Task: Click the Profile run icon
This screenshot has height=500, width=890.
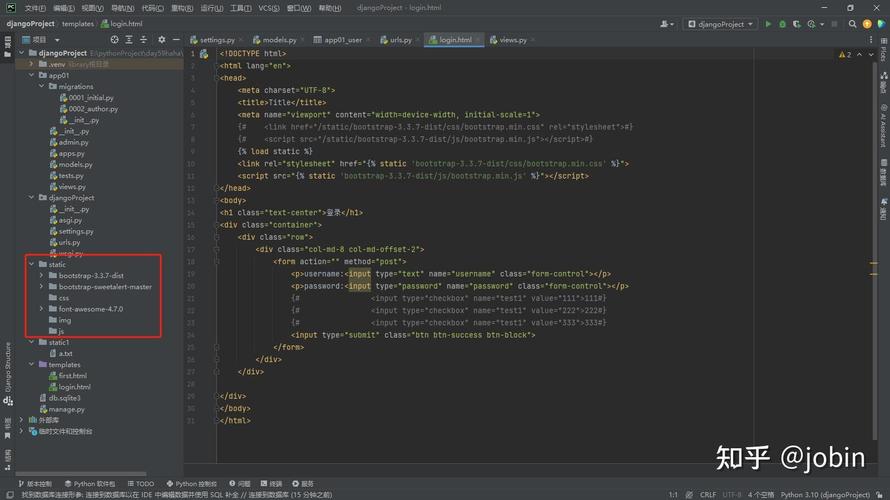Action: 812,24
